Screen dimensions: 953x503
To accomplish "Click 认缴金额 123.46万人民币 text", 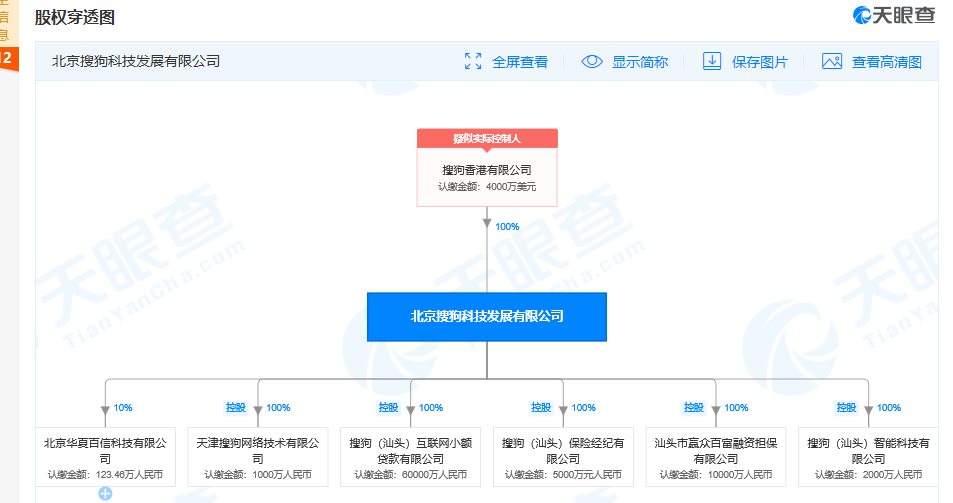I will (105, 475).
